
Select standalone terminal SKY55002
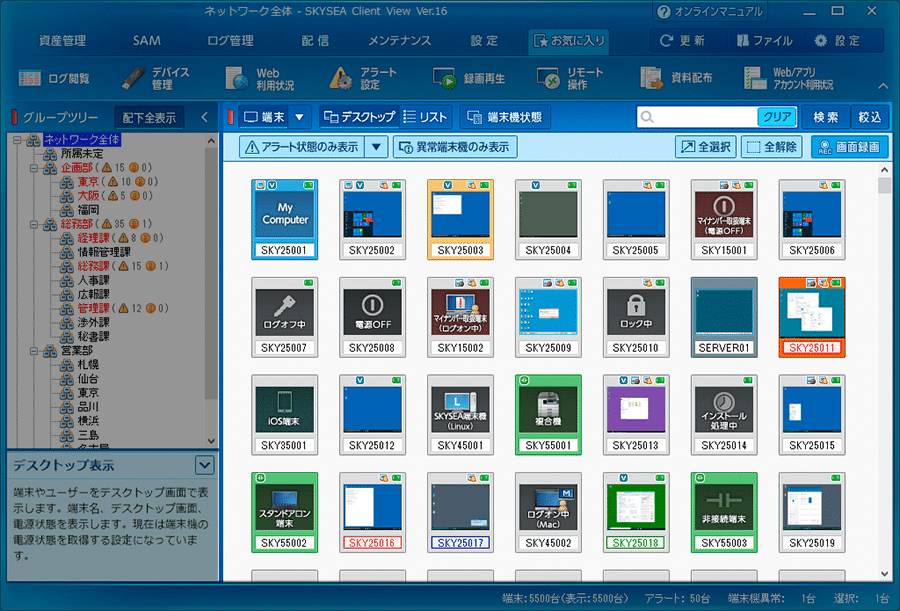tap(285, 512)
